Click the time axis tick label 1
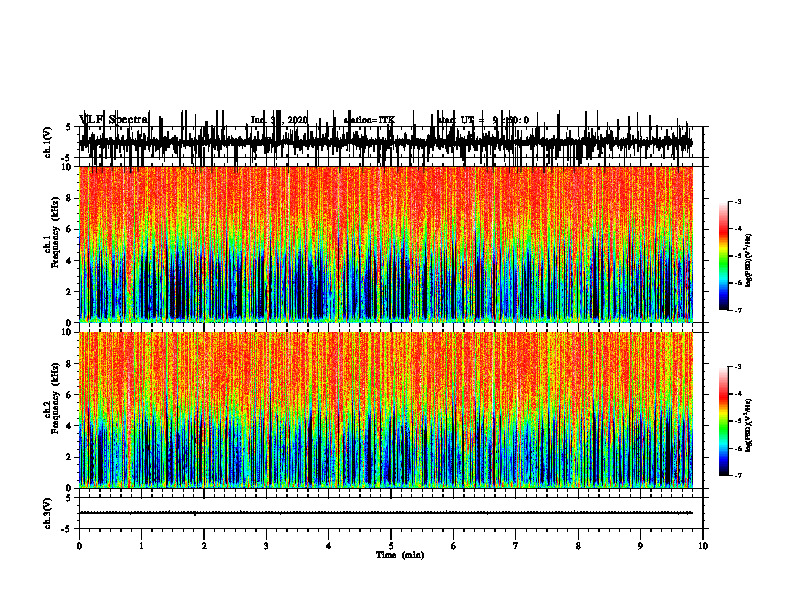Viewport: 792px width, 612px height. click(x=141, y=546)
